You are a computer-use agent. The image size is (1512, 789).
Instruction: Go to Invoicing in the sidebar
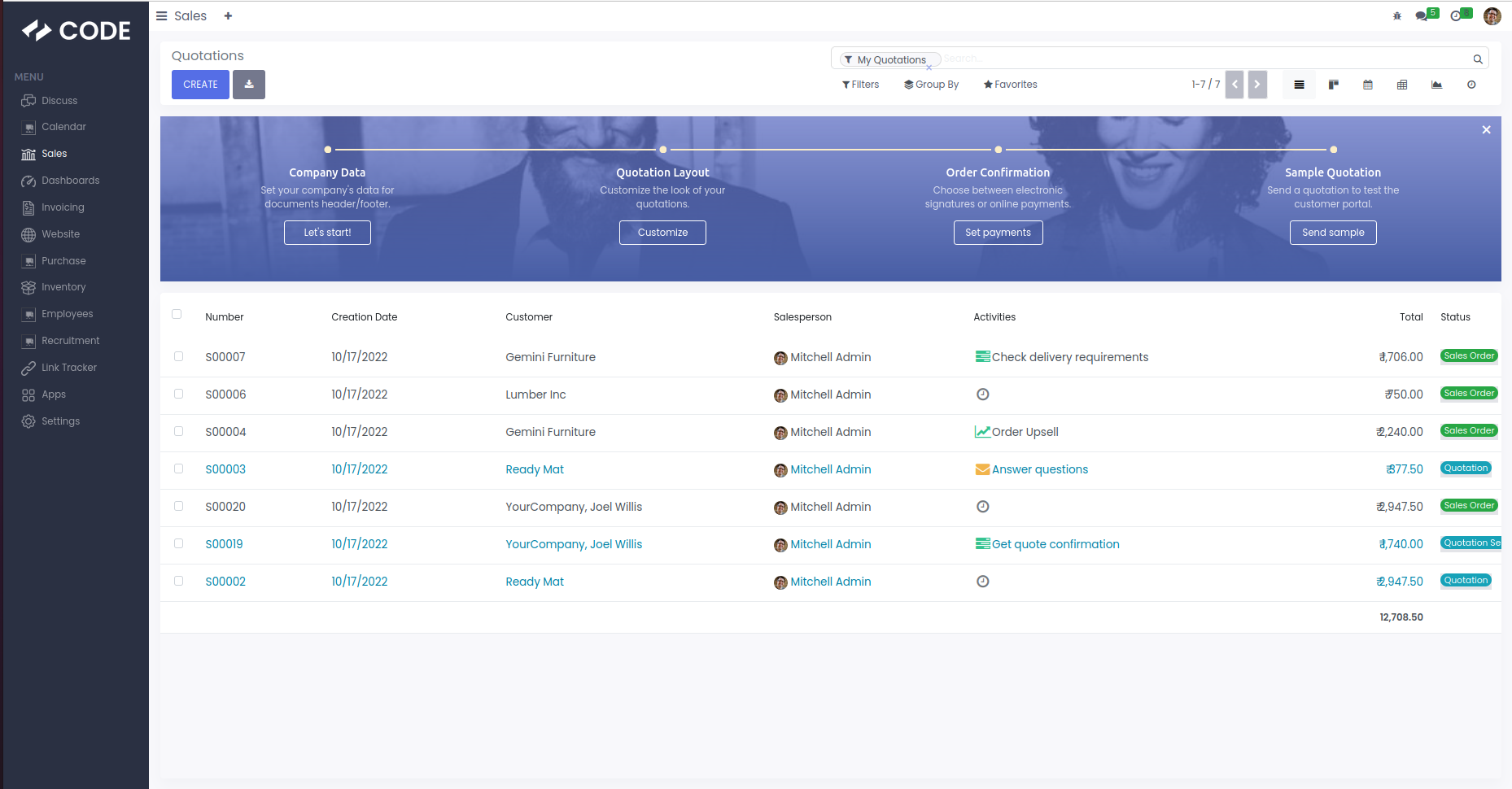(x=63, y=207)
